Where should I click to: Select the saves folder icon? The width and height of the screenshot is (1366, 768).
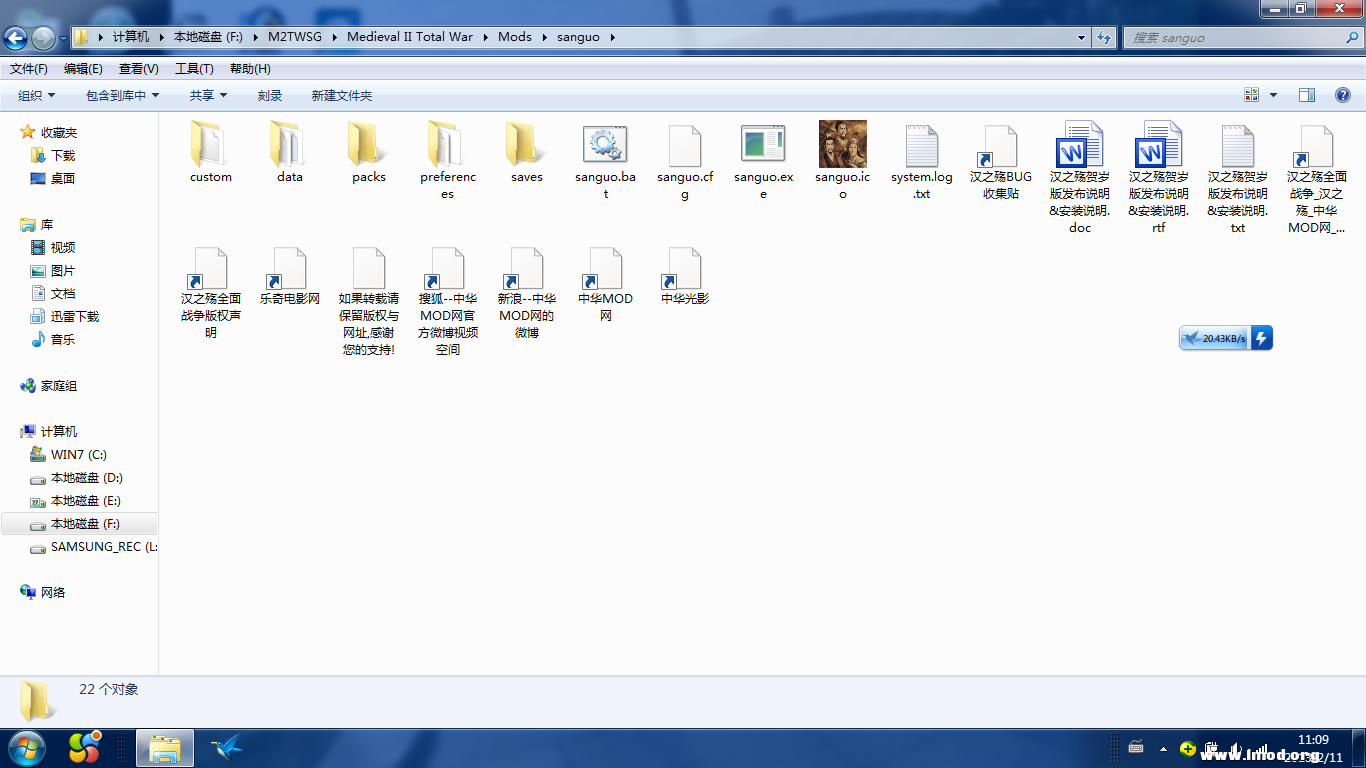pyautogui.click(x=526, y=146)
